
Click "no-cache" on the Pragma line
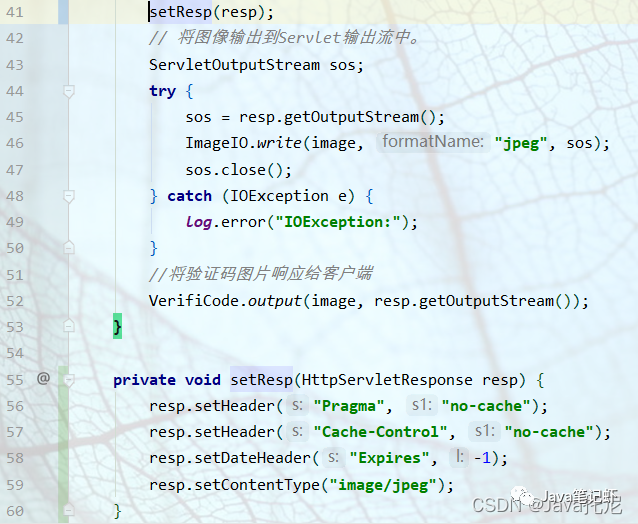click(x=486, y=406)
